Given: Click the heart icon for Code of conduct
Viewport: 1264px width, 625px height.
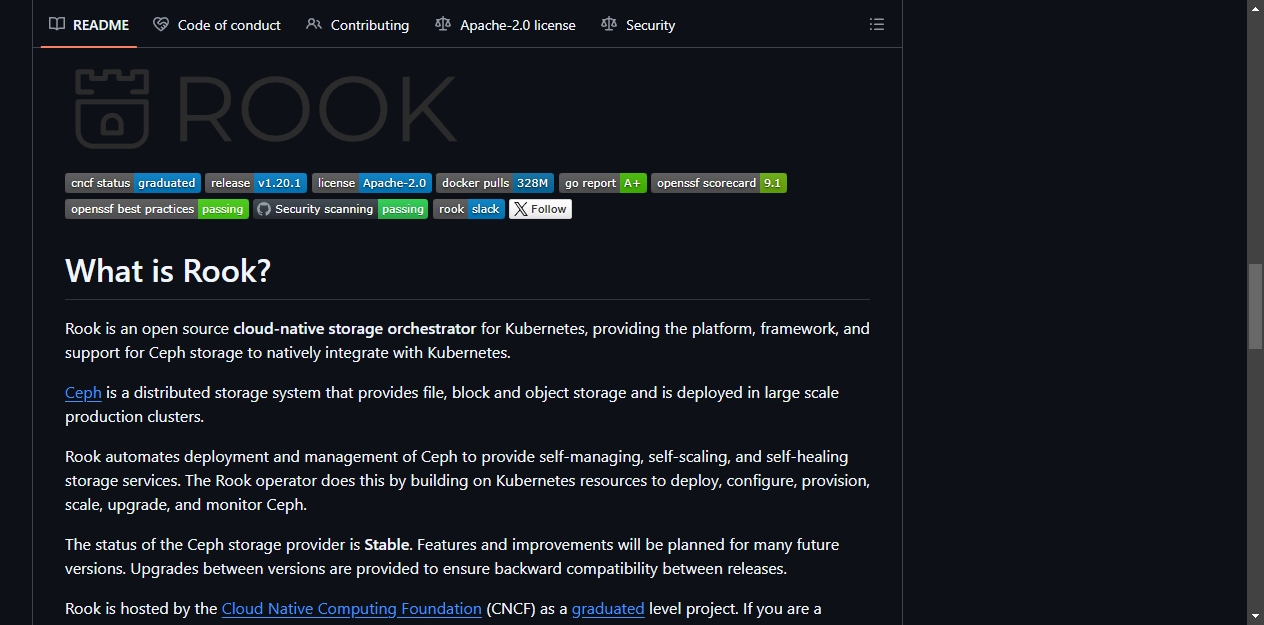Looking at the screenshot, I should click(x=161, y=24).
